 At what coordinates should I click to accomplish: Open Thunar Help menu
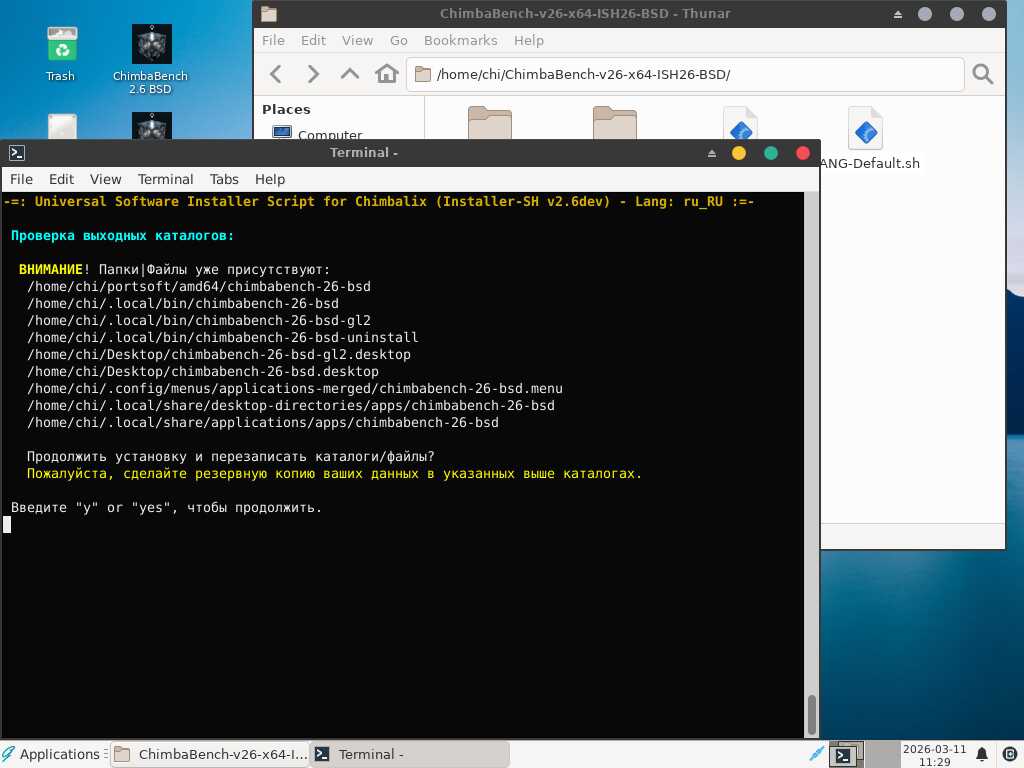pyautogui.click(x=528, y=40)
